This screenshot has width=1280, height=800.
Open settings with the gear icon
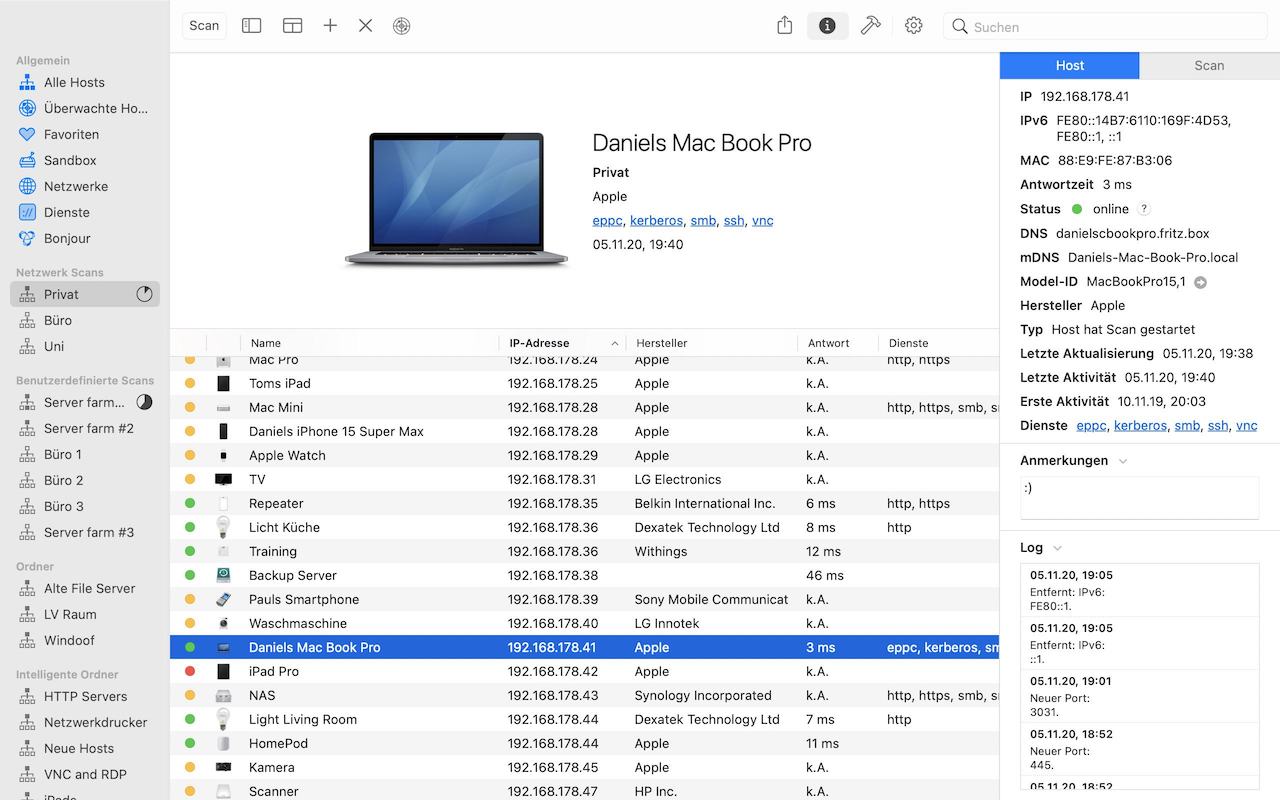point(913,26)
